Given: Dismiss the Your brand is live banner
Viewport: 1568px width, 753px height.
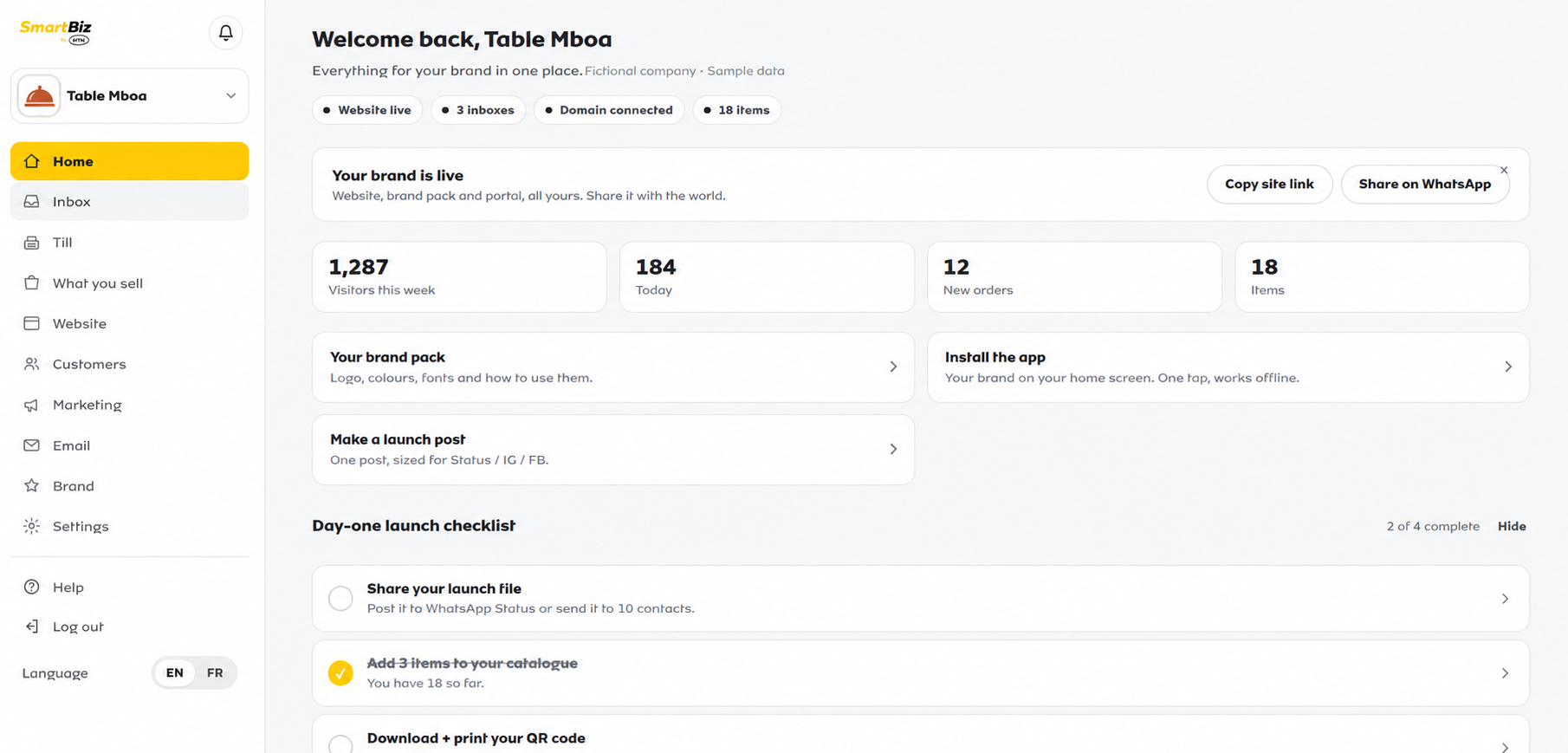Looking at the screenshot, I should point(1504,171).
